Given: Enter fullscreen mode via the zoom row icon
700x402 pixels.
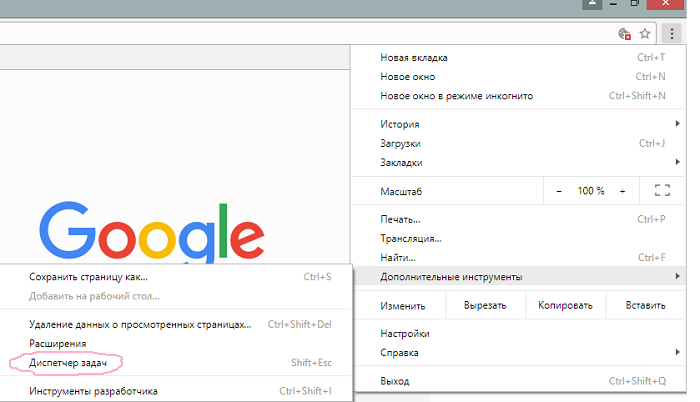Looking at the screenshot, I should tap(661, 191).
